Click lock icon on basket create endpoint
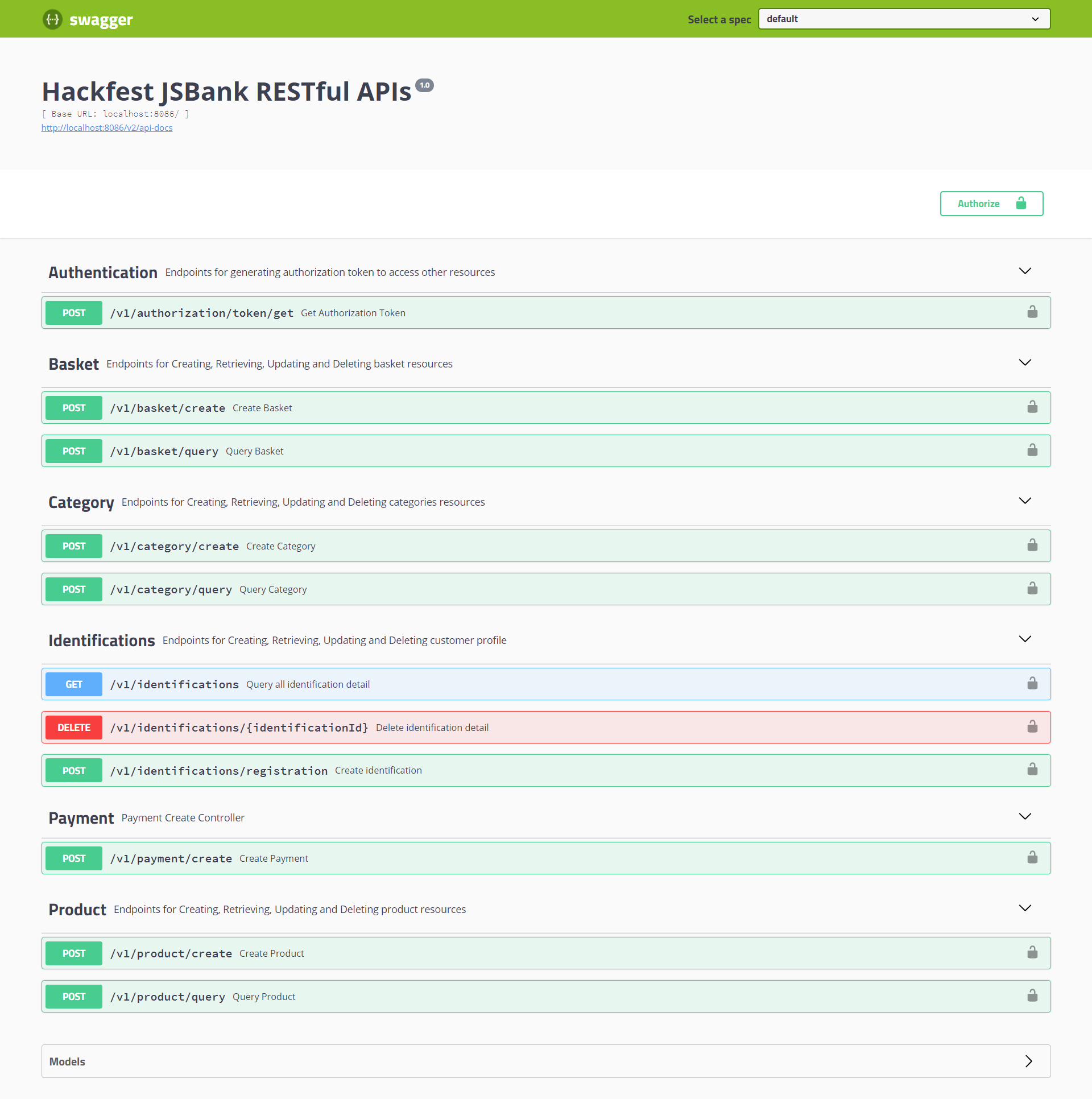 (1032, 407)
